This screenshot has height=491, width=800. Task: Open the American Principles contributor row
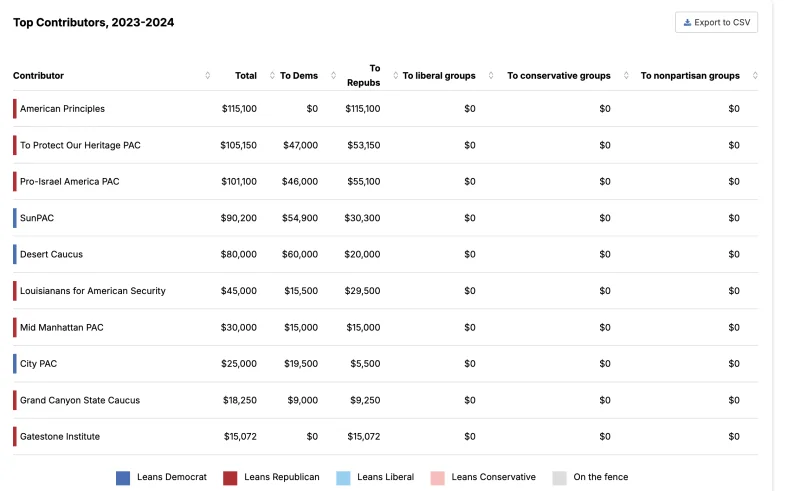click(385, 109)
